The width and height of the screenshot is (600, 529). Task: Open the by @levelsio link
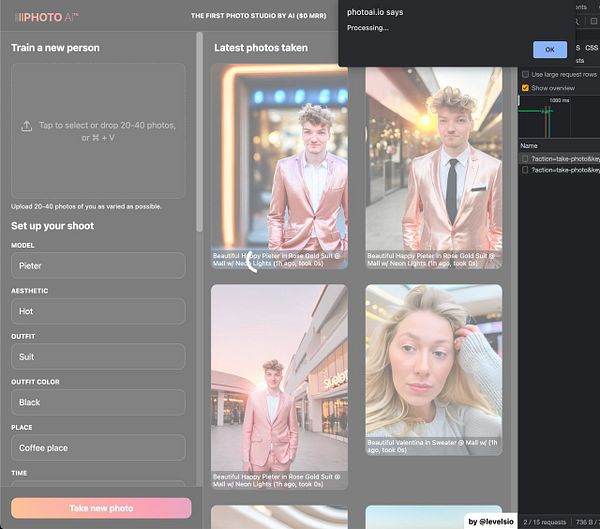point(491,521)
